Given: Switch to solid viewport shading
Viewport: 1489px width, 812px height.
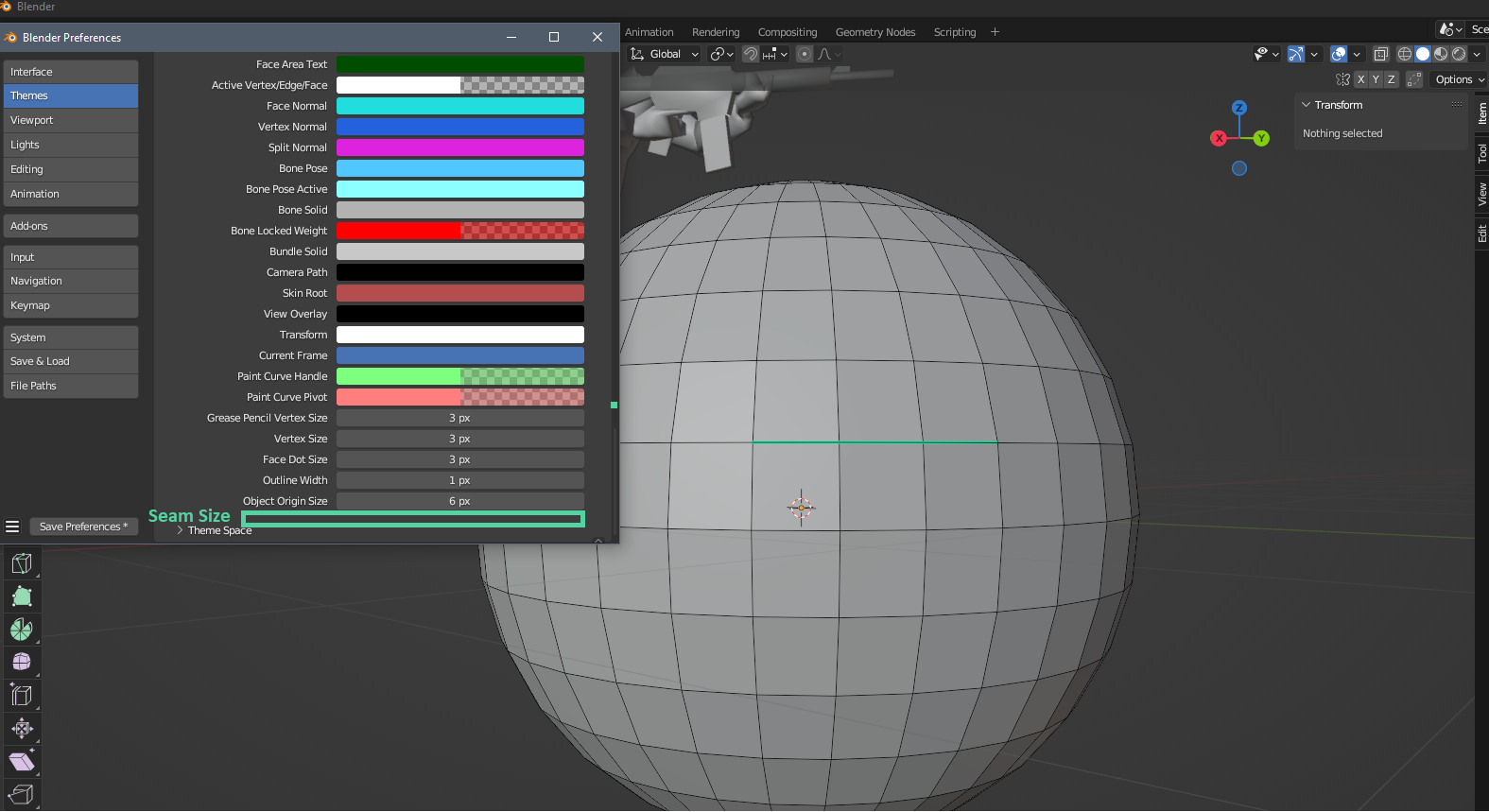Looking at the screenshot, I should coord(1423,54).
